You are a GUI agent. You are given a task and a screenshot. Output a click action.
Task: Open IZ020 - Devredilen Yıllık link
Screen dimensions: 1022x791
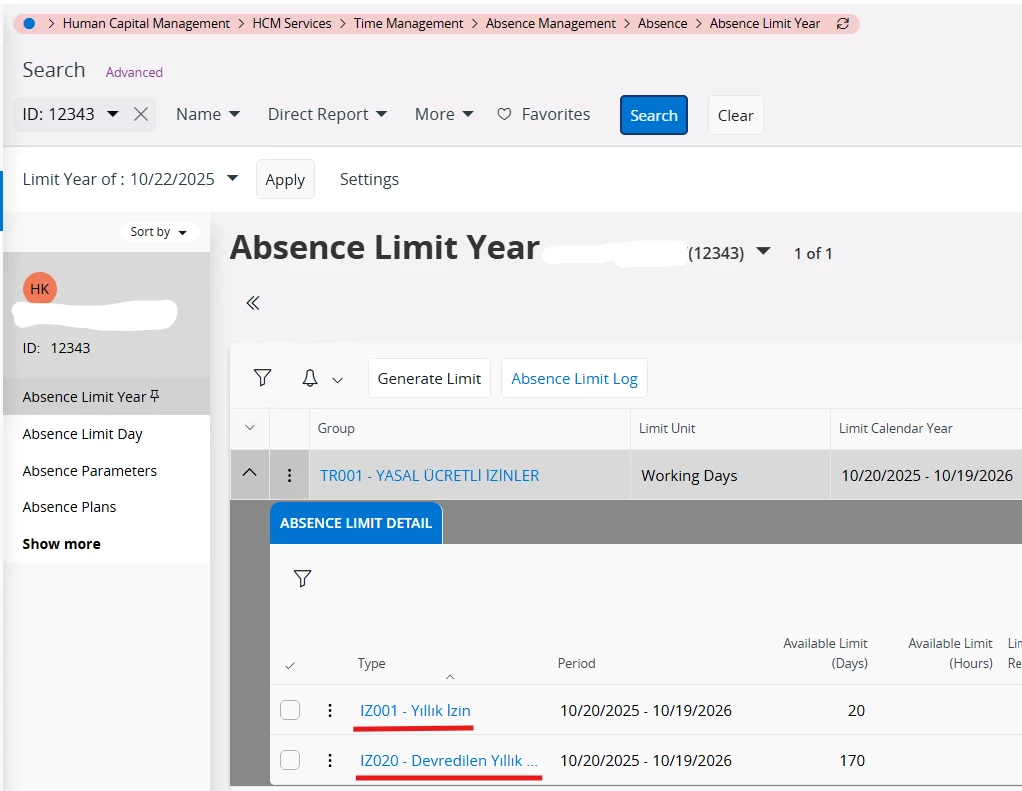coord(449,760)
